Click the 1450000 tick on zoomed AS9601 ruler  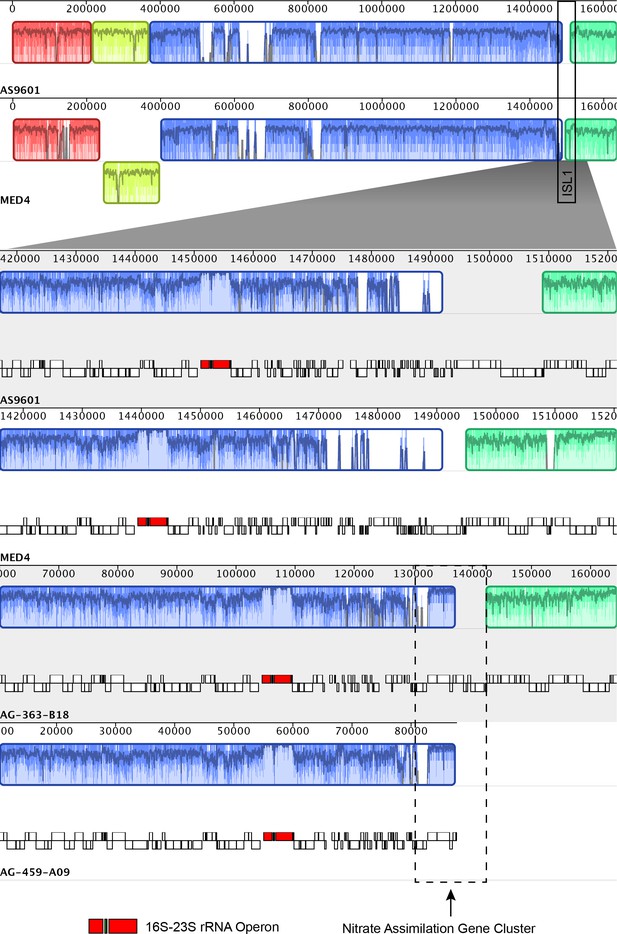[x=194, y=259]
